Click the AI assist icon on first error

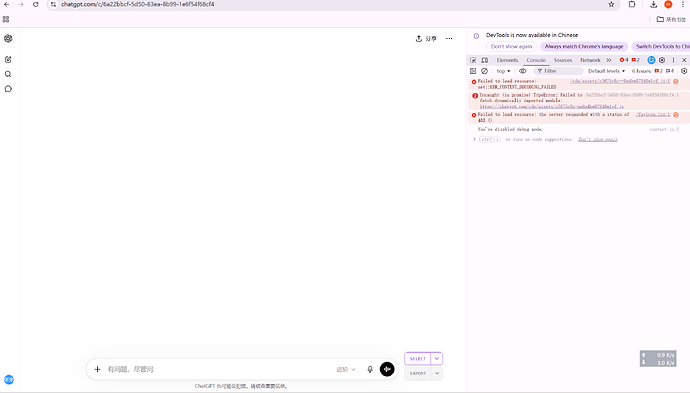676,81
